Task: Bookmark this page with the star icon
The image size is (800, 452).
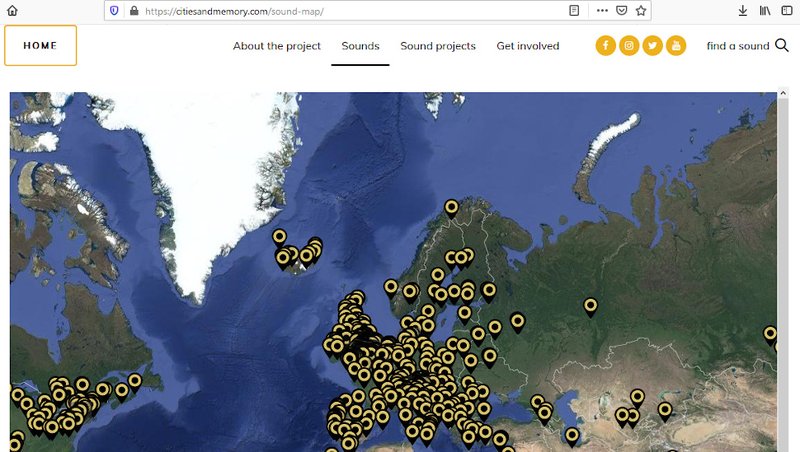Action: (x=641, y=10)
